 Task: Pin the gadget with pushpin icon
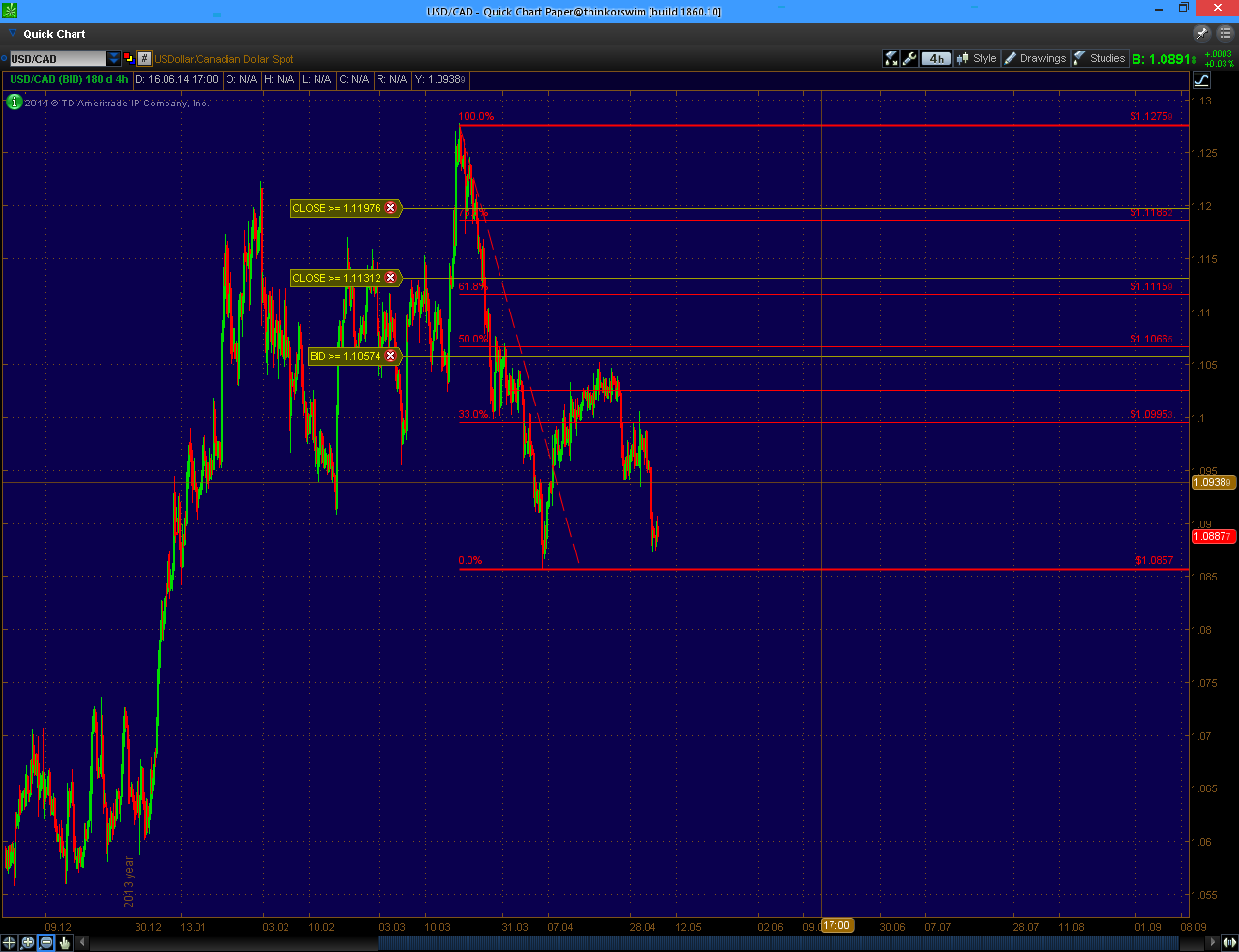[x=1203, y=33]
